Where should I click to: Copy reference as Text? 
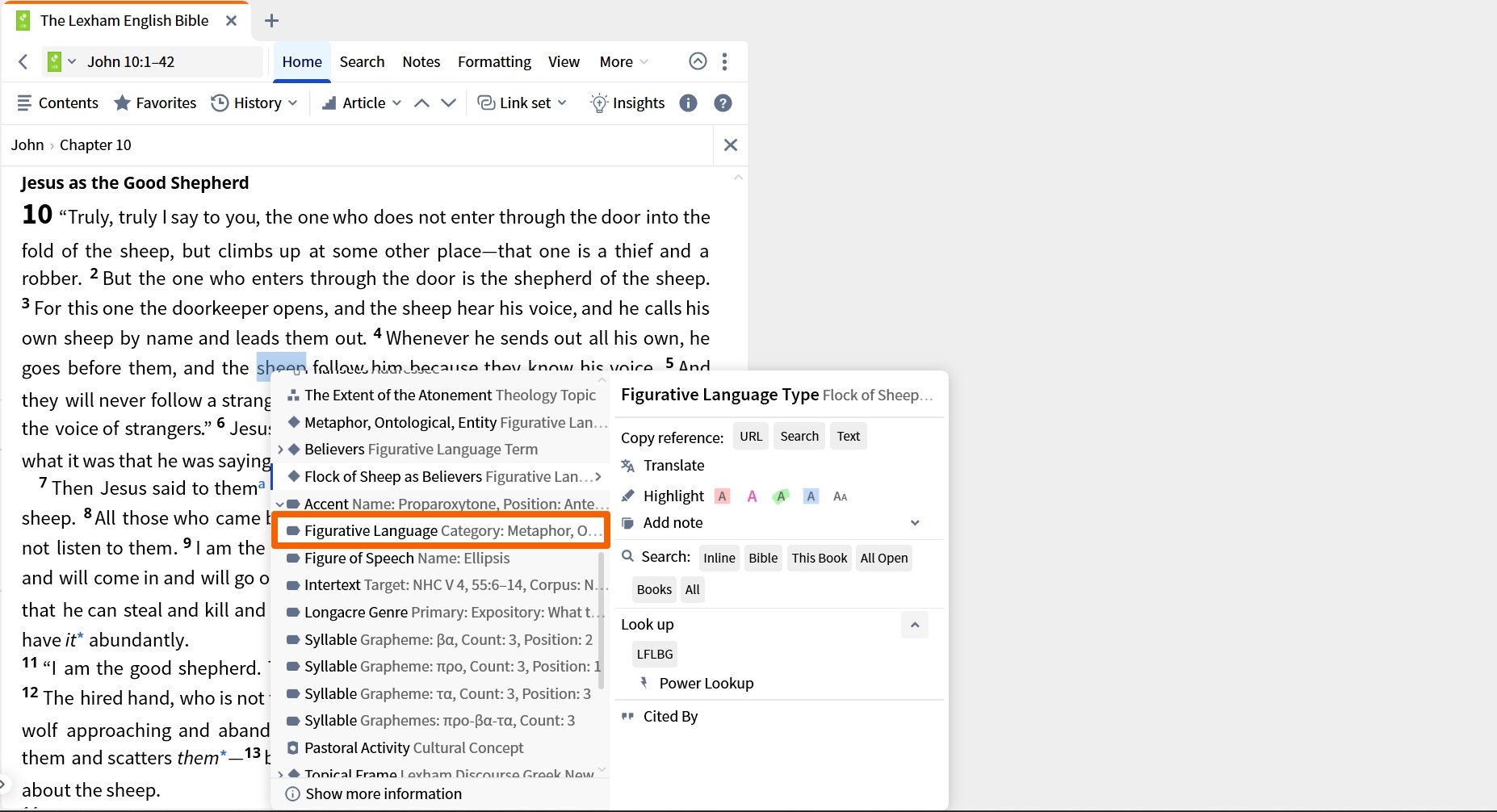pos(848,436)
